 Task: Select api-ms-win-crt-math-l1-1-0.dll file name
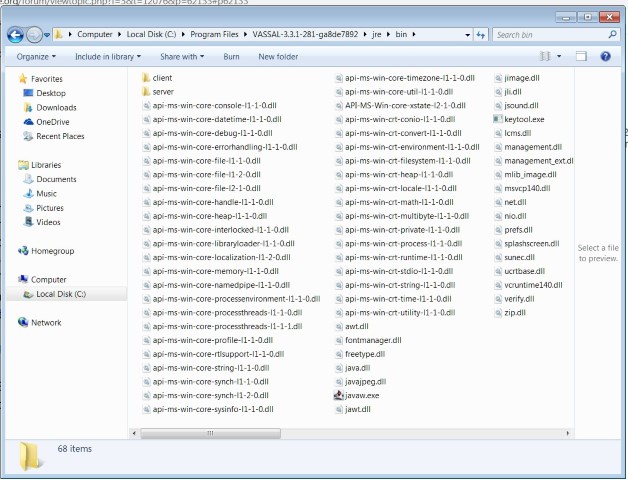(x=399, y=202)
